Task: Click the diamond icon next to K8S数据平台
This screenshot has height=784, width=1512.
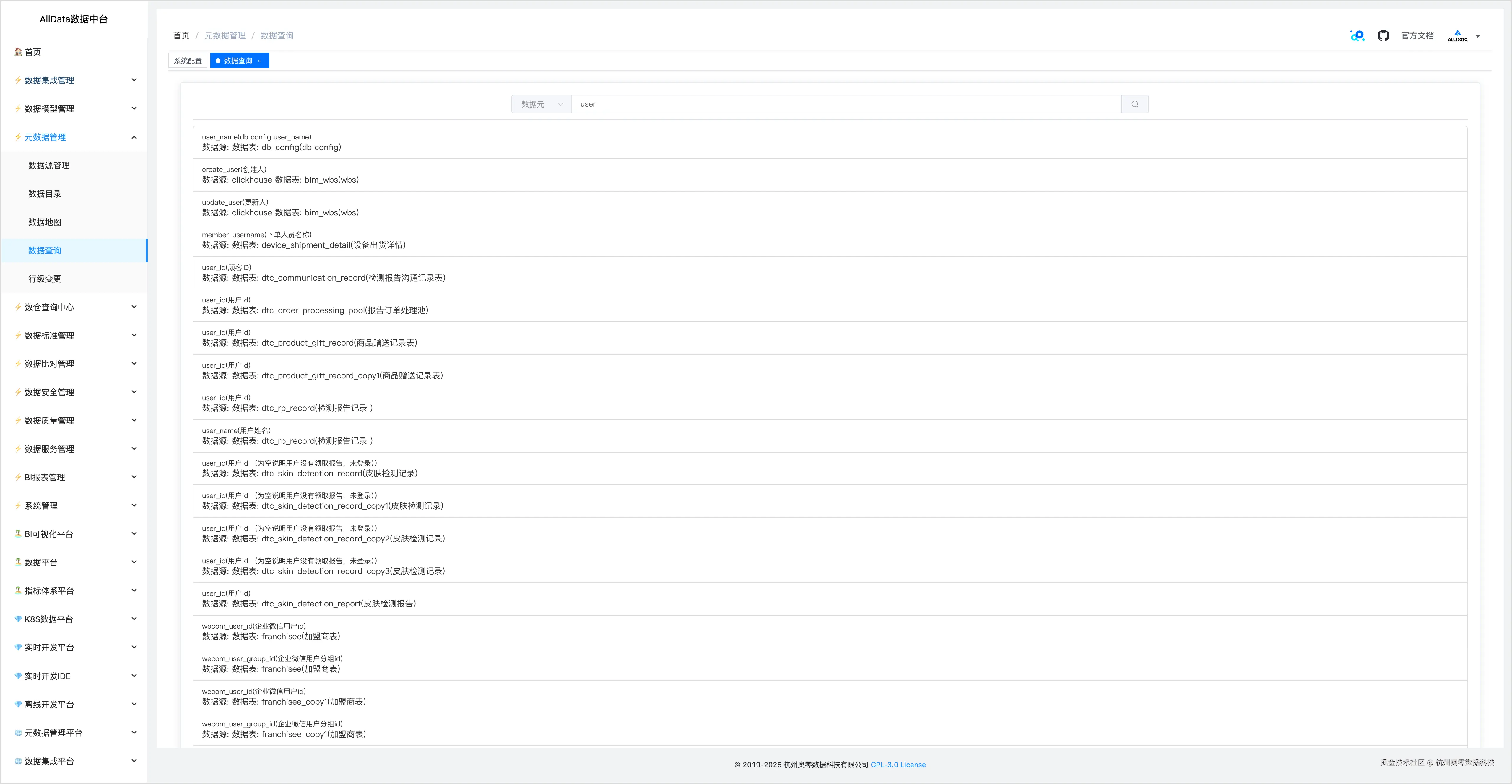Action: [18, 619]
